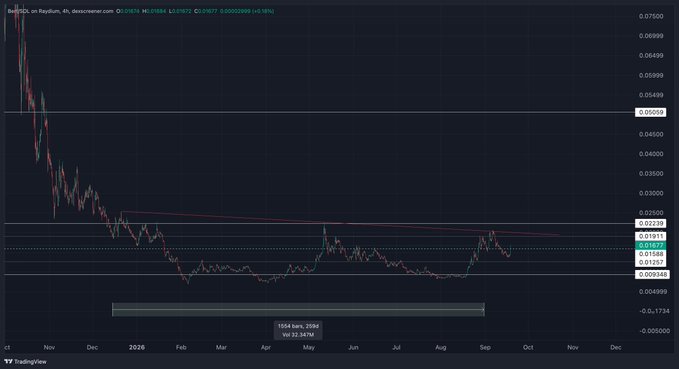Click the Feb label on time axis
Image resolution: width=679 pixels, height=369 pixels.
tap(181, 347)
